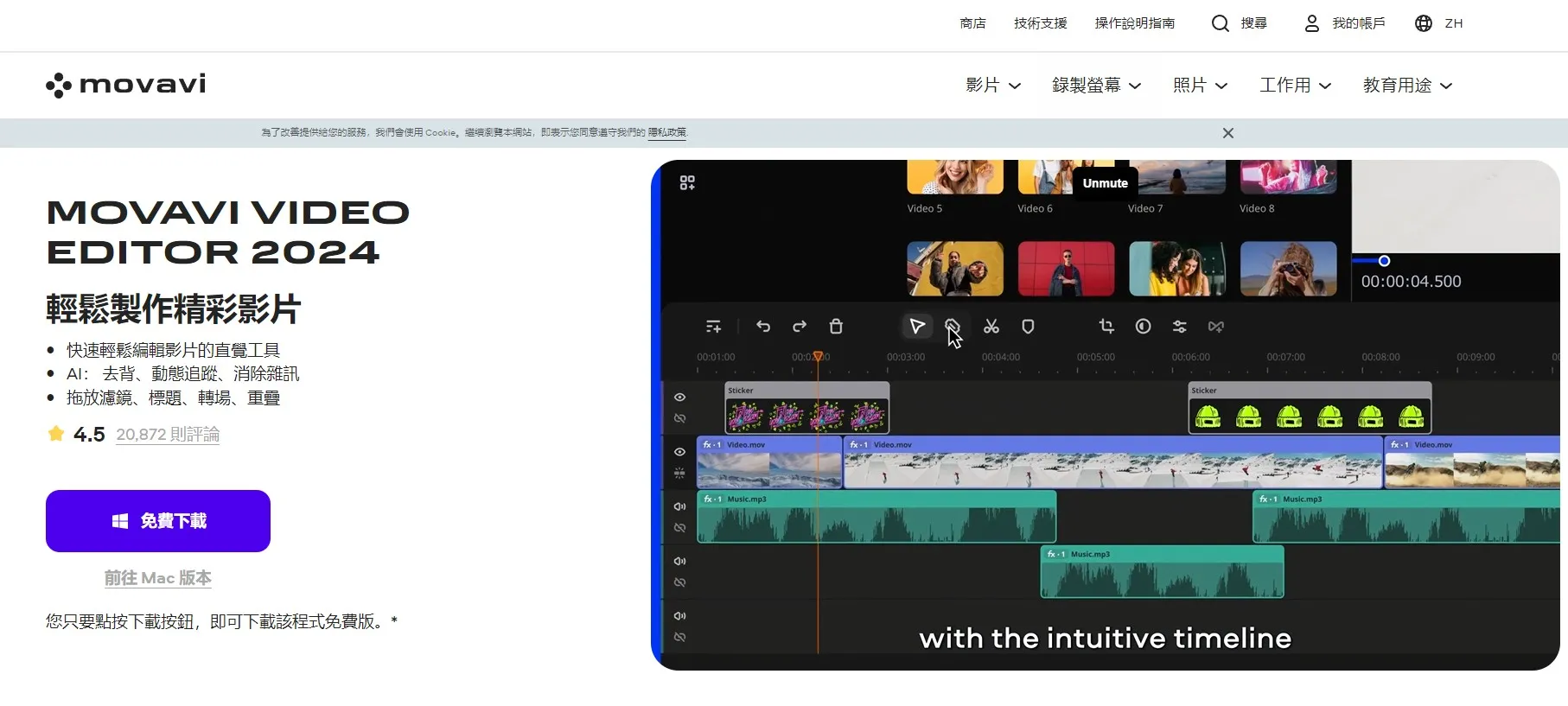Click the Windows logo on download button

tap(120, 521)
